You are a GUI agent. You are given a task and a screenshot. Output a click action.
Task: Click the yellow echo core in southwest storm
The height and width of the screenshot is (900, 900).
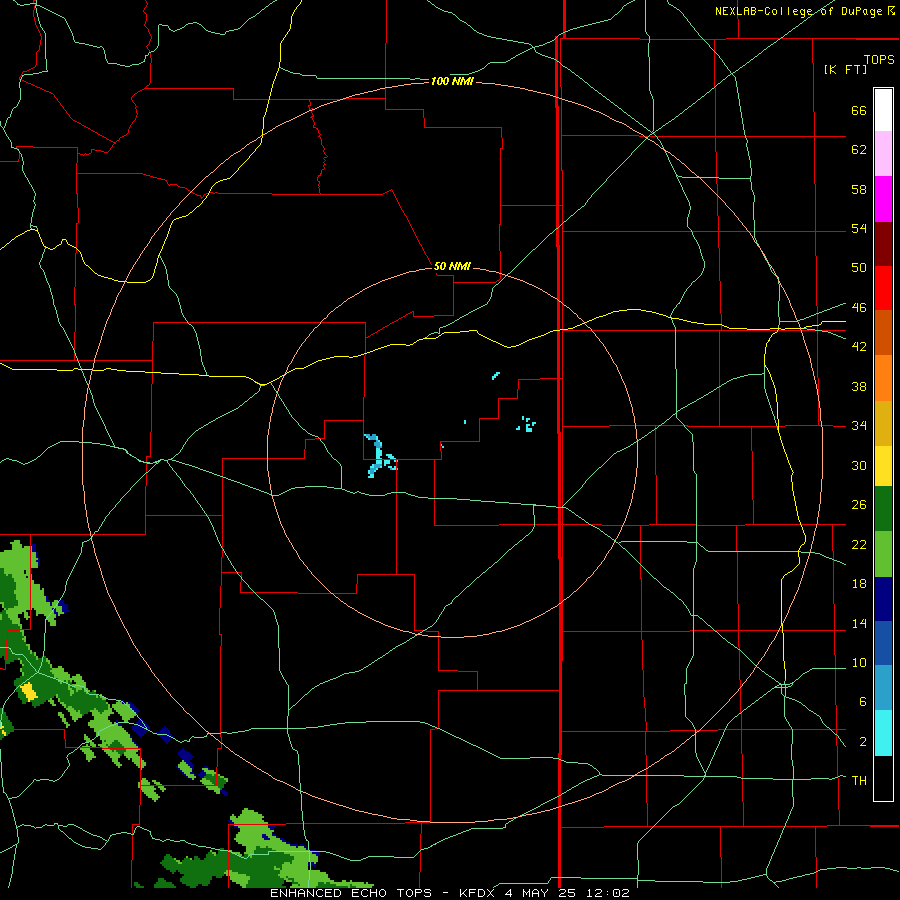[x=28, y=692]
